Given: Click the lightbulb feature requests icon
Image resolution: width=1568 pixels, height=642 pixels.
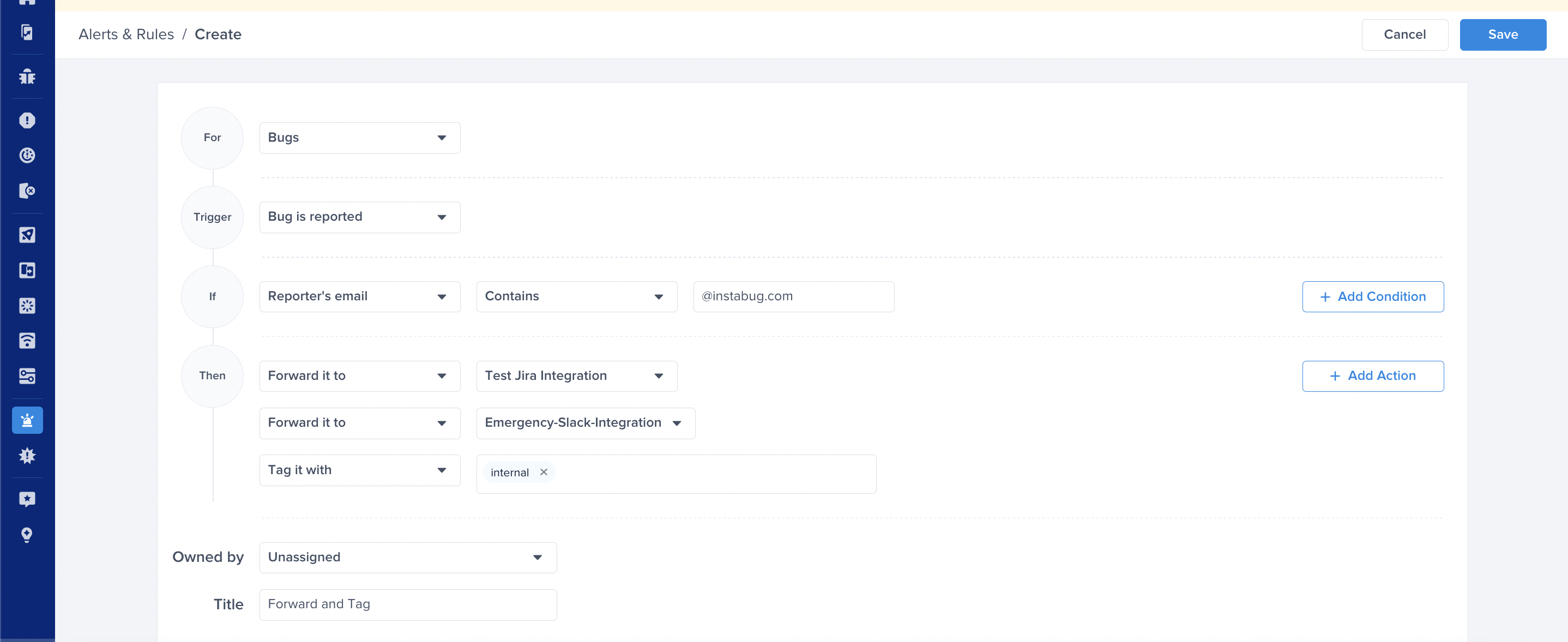Looking at the screenshot, I should (x=27, y=535).
